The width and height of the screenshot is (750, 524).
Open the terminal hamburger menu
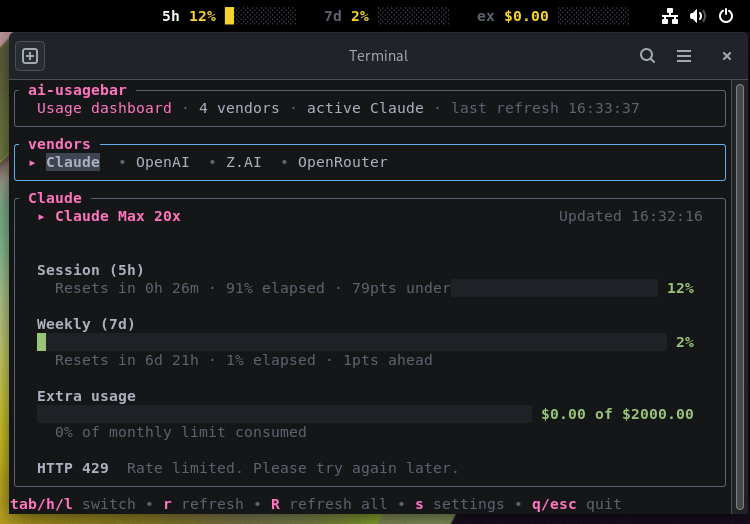[x=684, y=56]
